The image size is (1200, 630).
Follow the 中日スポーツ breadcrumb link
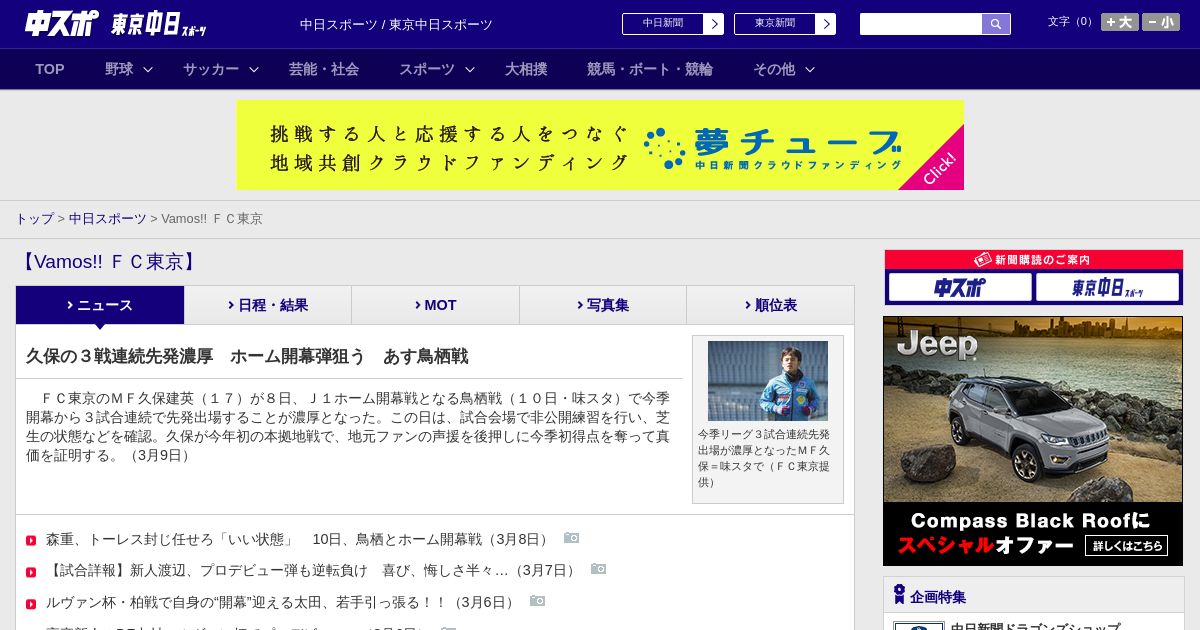pyautogui.click(x=108, y=219)
